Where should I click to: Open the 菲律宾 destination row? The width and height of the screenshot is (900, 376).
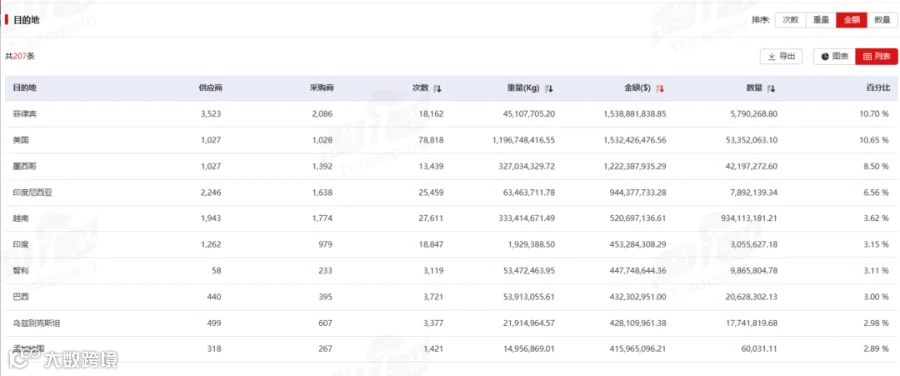450,114
